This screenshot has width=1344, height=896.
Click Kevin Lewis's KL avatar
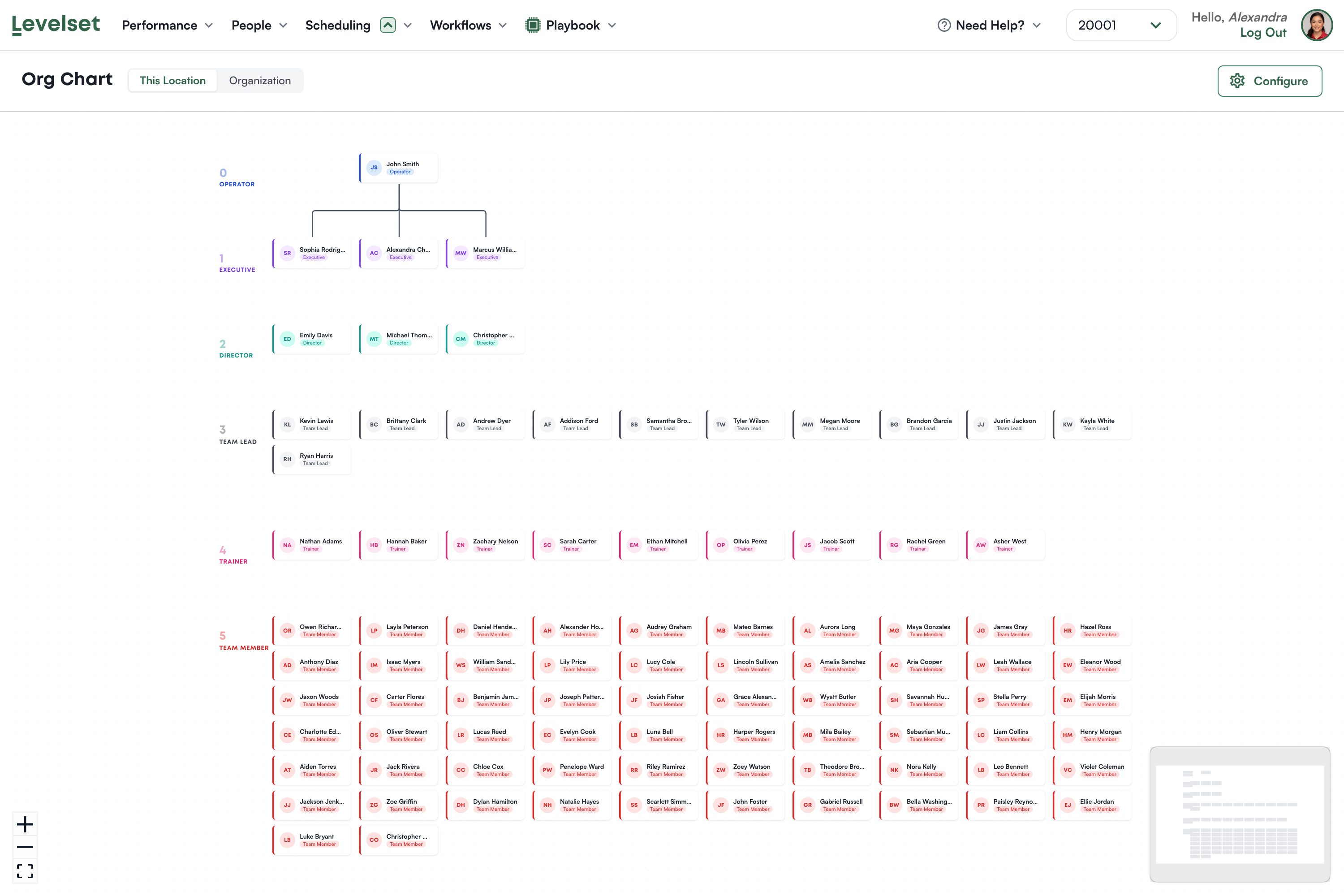pyautogui.click(x=288, y=424)
